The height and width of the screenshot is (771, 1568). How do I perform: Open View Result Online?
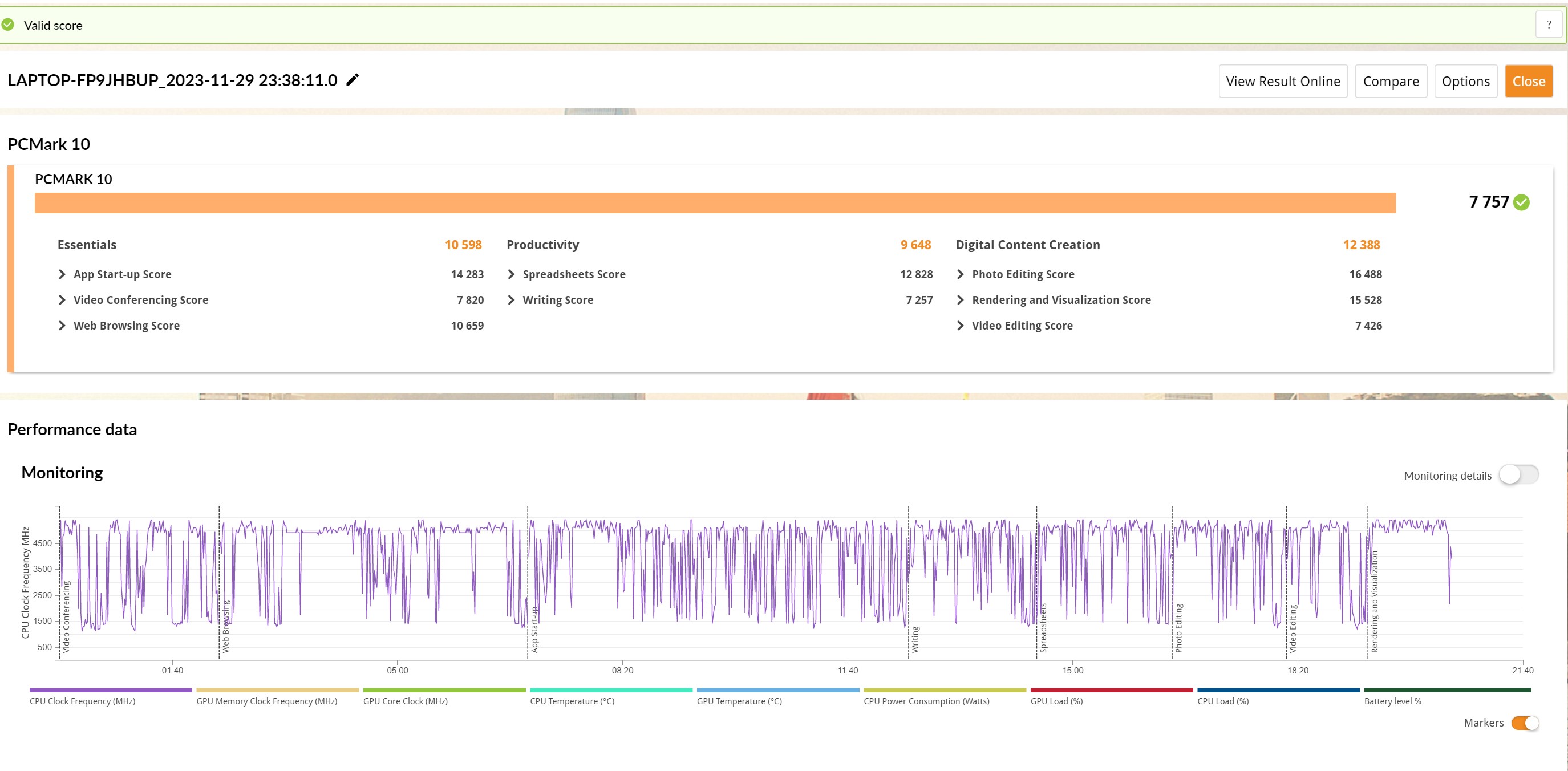[x=1283, y=81]
